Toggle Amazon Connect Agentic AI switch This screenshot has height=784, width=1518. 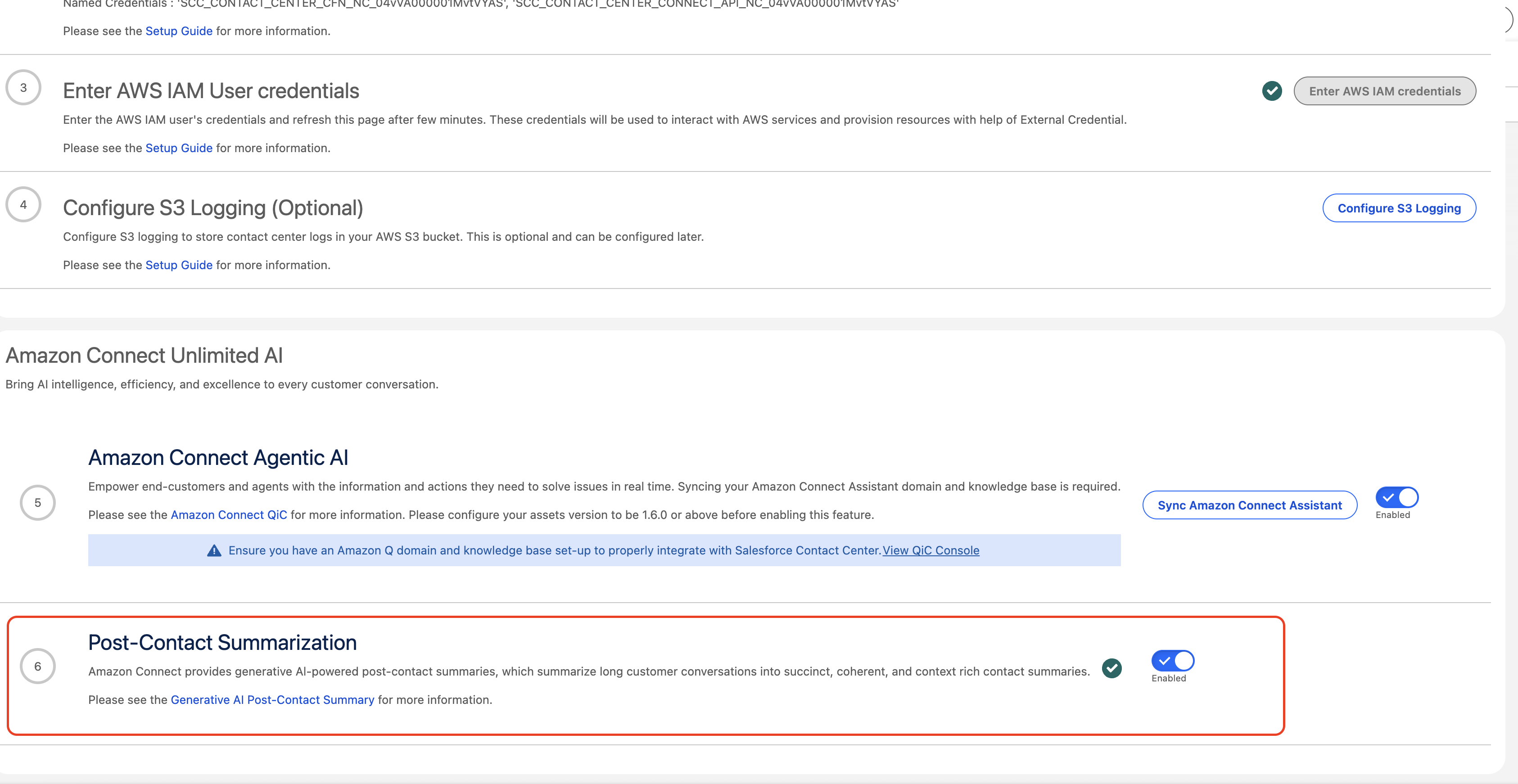(1396, 497)
